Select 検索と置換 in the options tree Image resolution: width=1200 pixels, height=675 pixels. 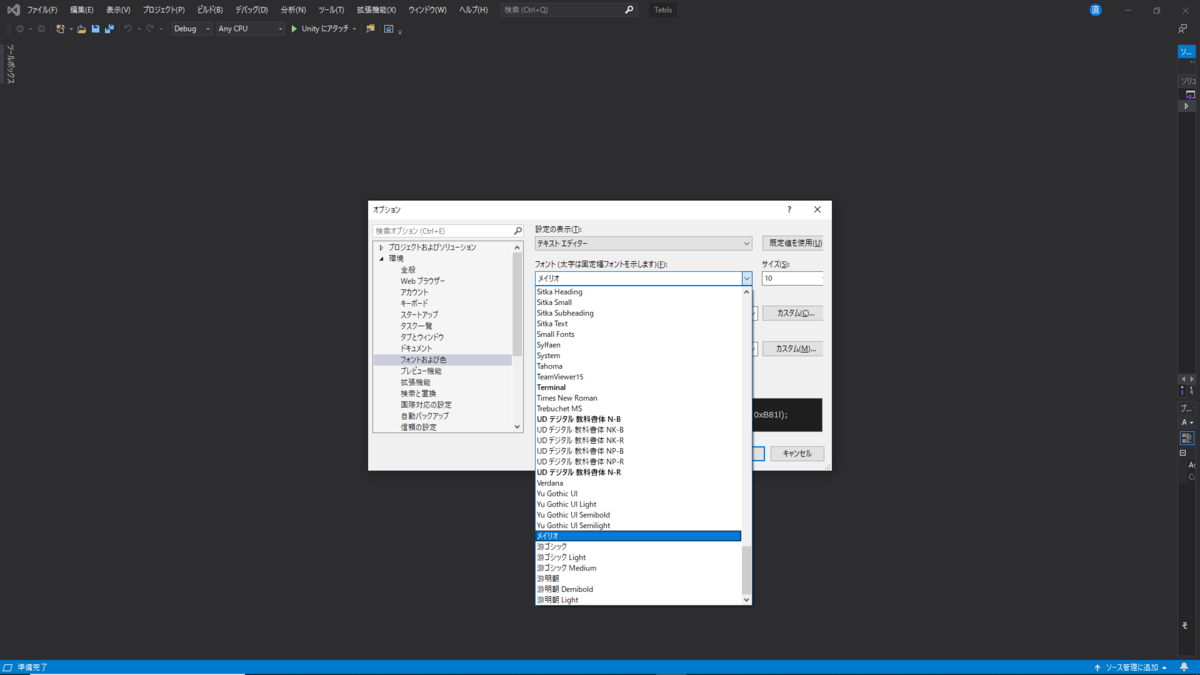coord(418,393)
